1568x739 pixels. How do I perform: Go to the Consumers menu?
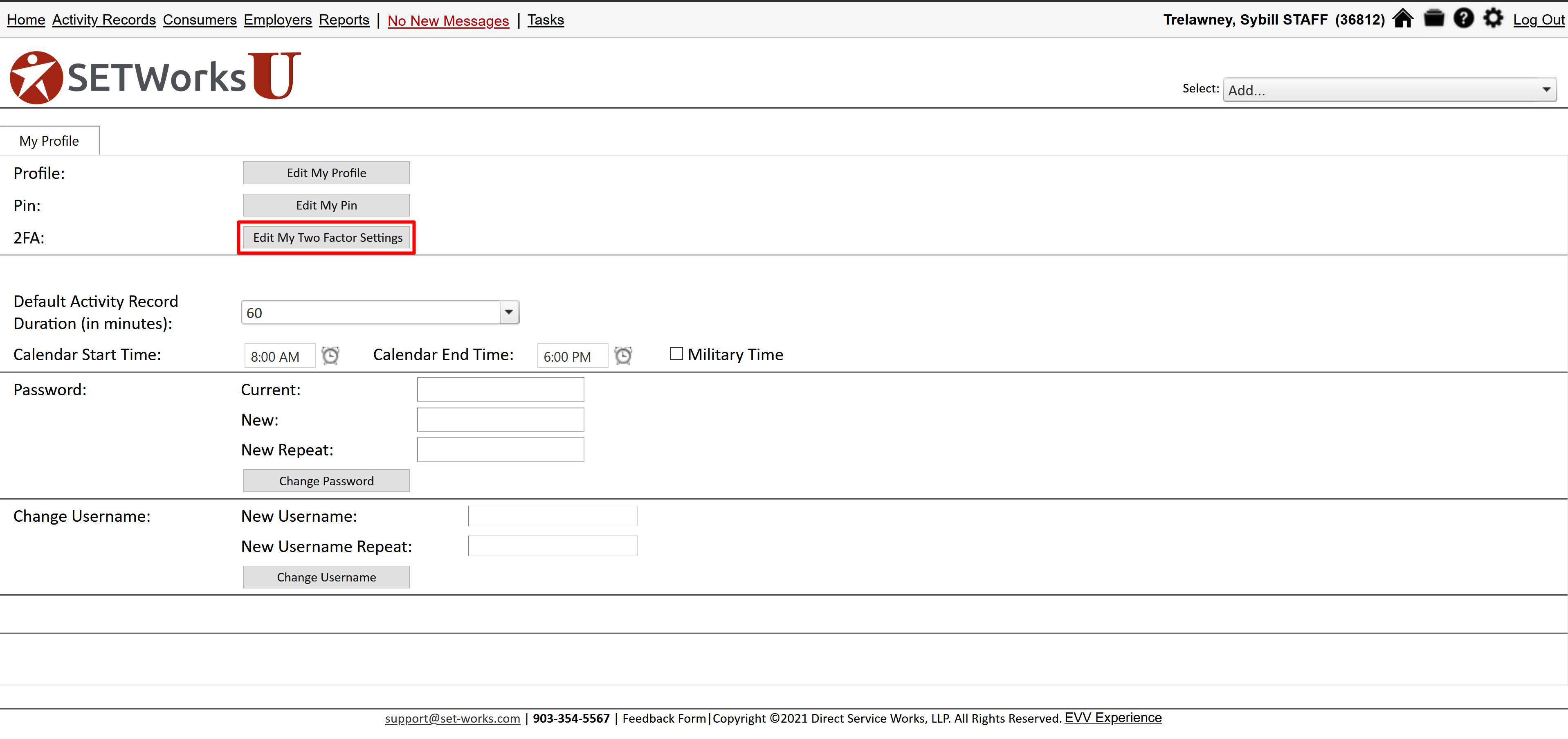[199, 20]
